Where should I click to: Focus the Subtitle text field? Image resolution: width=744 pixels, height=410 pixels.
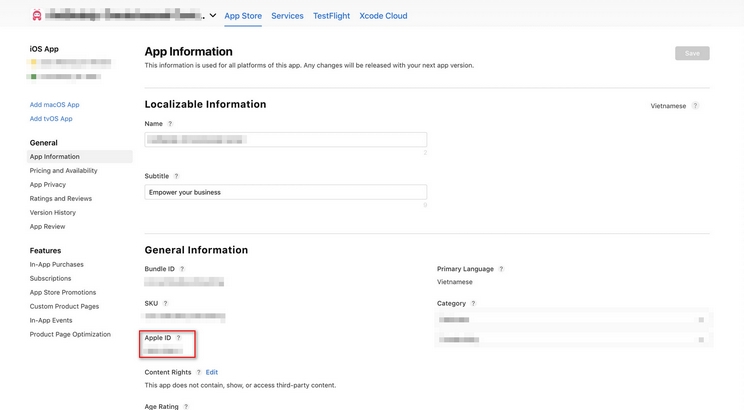coord(285,192)
